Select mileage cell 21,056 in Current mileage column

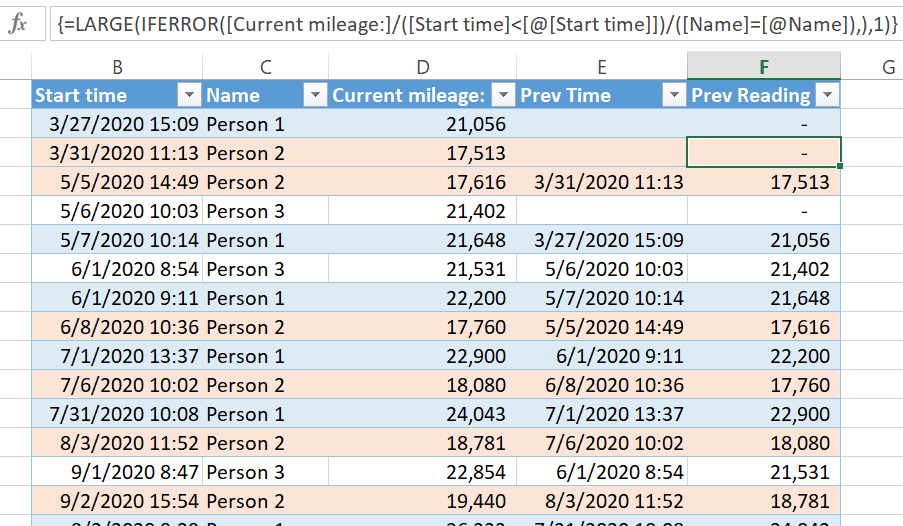click(x=423, y=124)
